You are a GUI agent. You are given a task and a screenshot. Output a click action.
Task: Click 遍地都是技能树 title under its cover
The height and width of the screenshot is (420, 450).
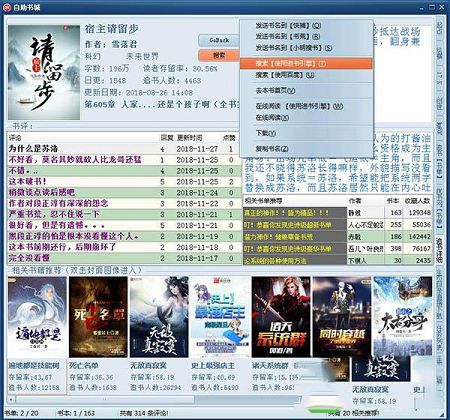pos(34,366)
